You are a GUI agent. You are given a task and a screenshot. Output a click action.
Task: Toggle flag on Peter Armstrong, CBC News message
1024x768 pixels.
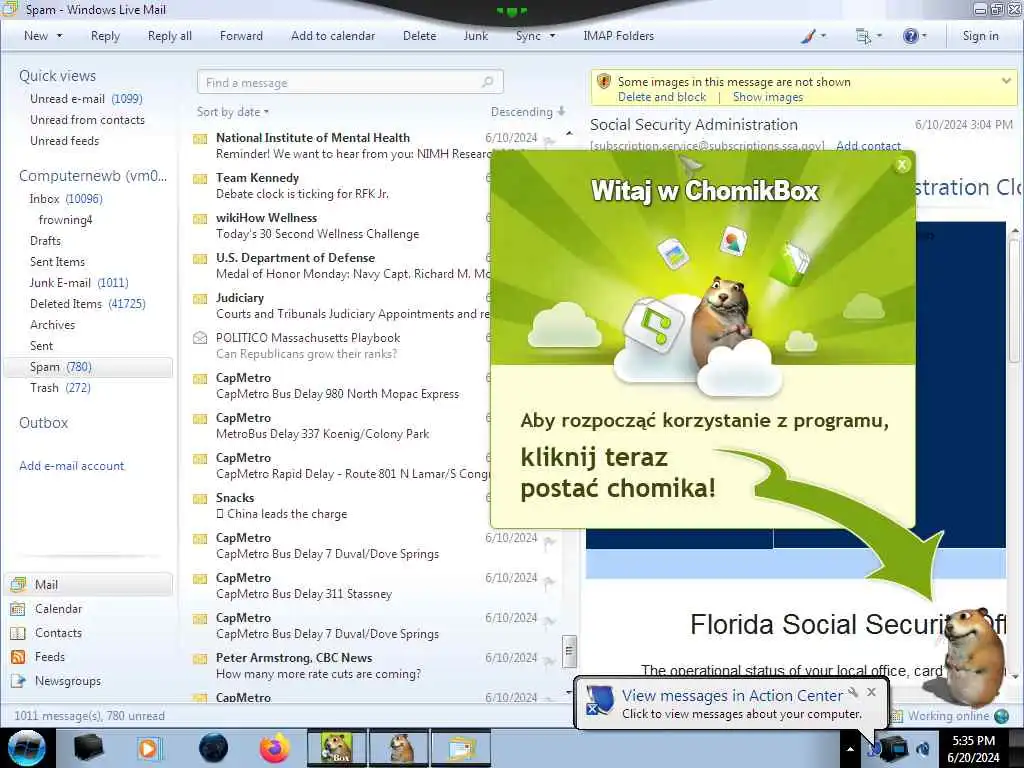tap(549, 660)
